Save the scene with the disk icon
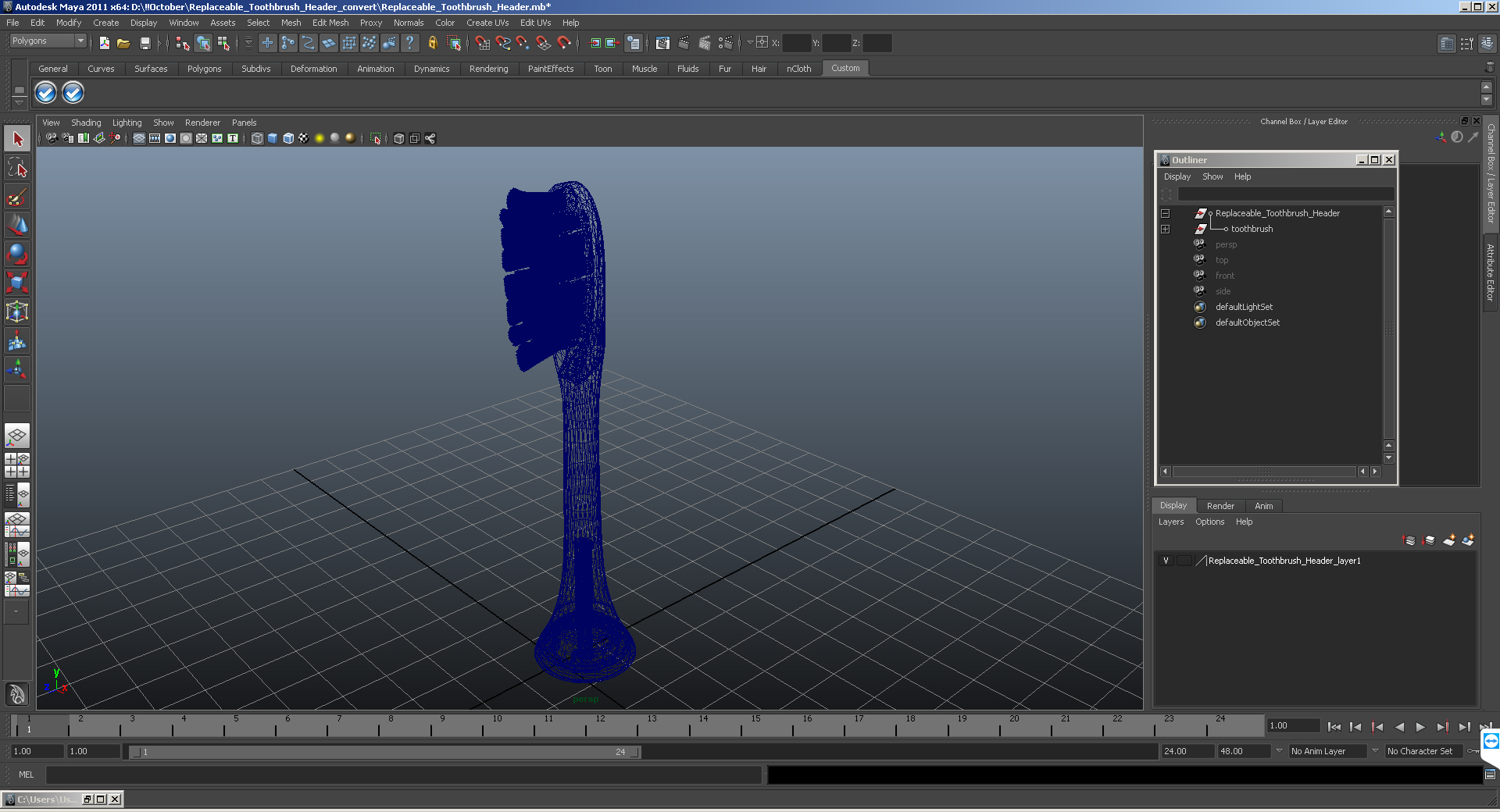 click(x=145, y=43)
